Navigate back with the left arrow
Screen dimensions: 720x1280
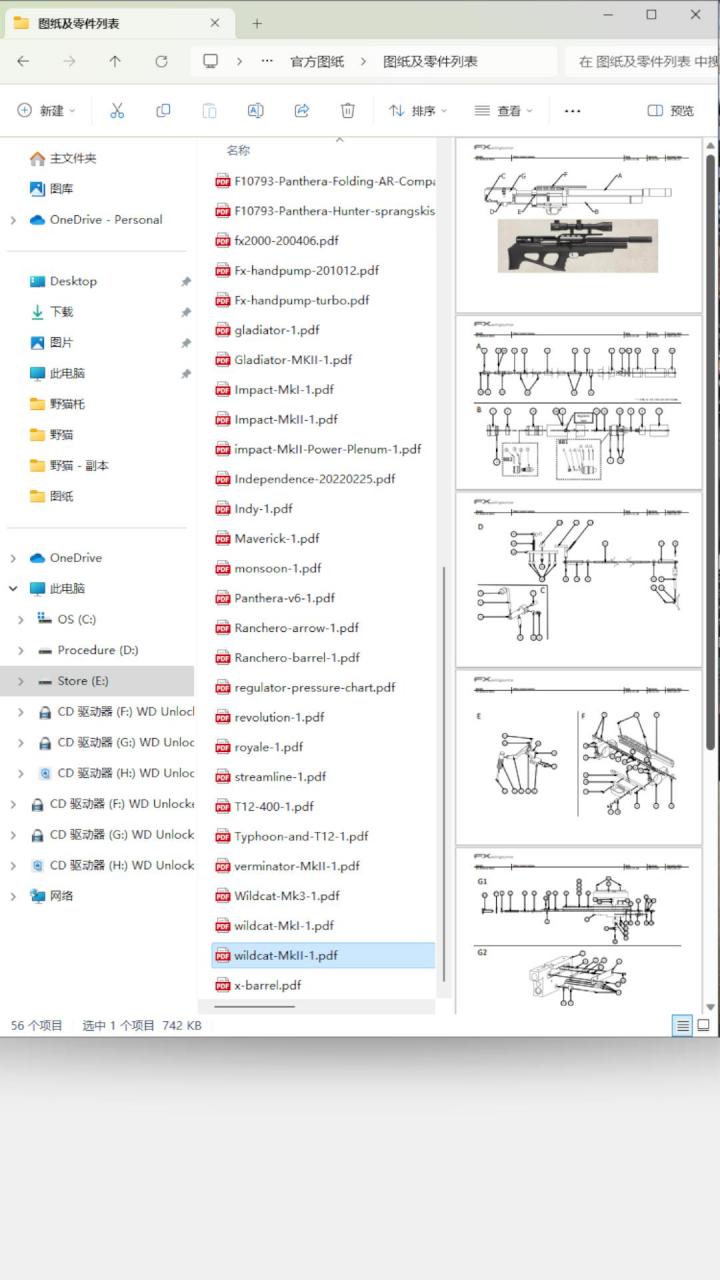(23, 61)
